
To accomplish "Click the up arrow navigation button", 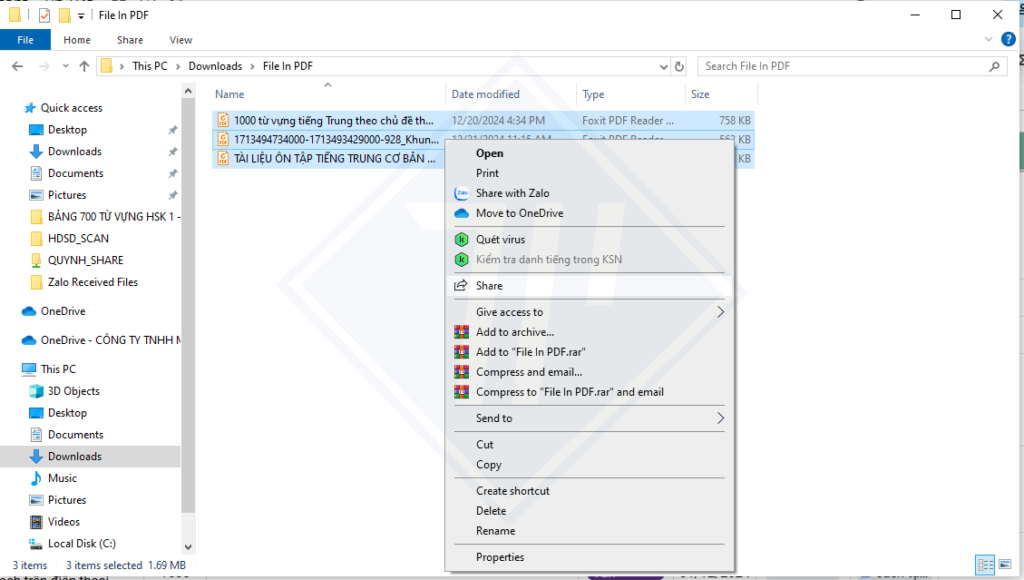I will (84, 67).
